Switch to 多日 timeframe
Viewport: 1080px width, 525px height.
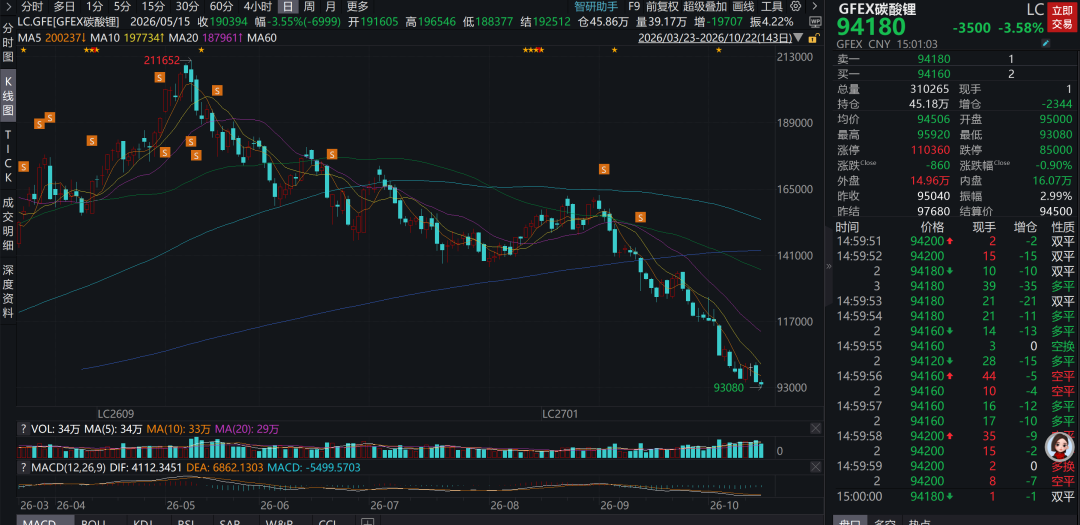[64, 7]
